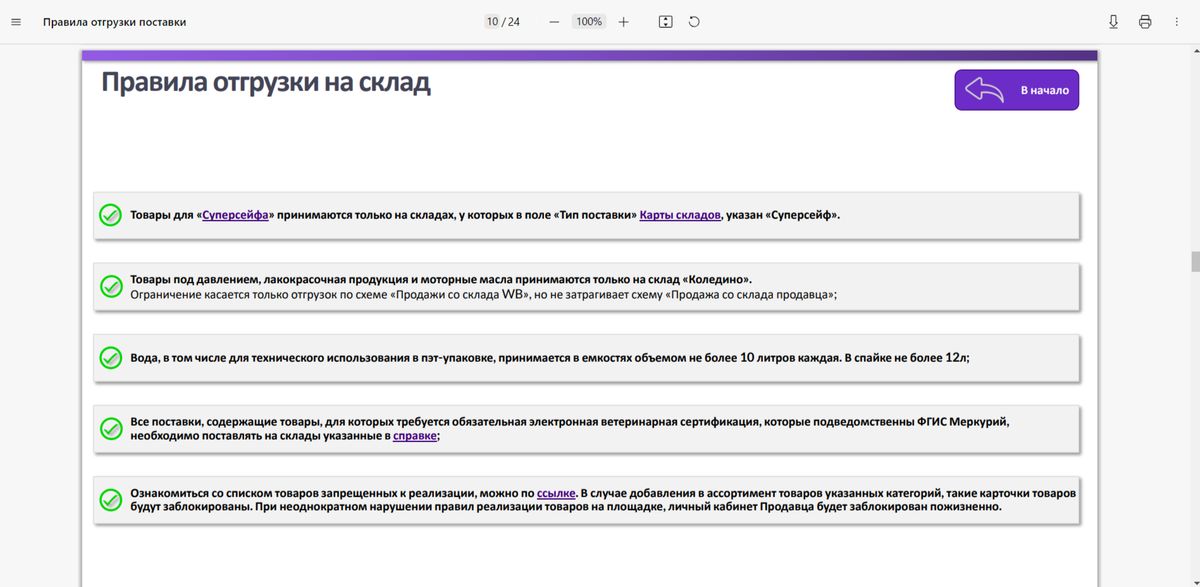
Task: Open the PDF sidebar menu icon
Action: 15,22
